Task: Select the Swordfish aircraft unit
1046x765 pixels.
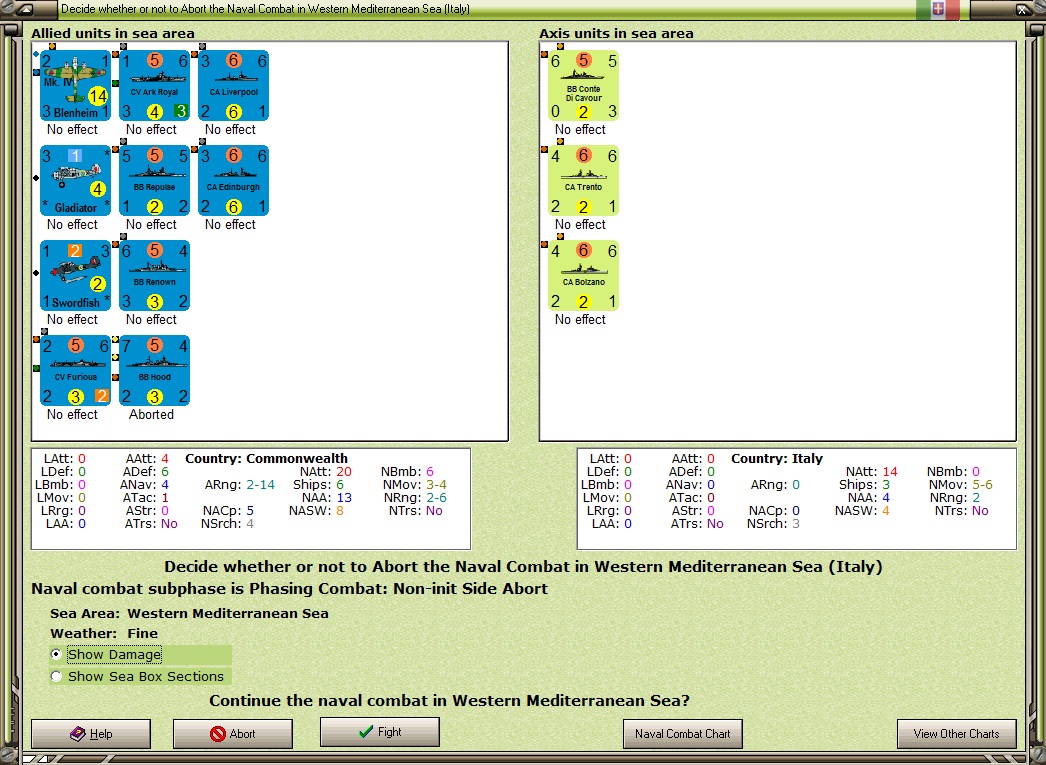Action: point(75,275)
